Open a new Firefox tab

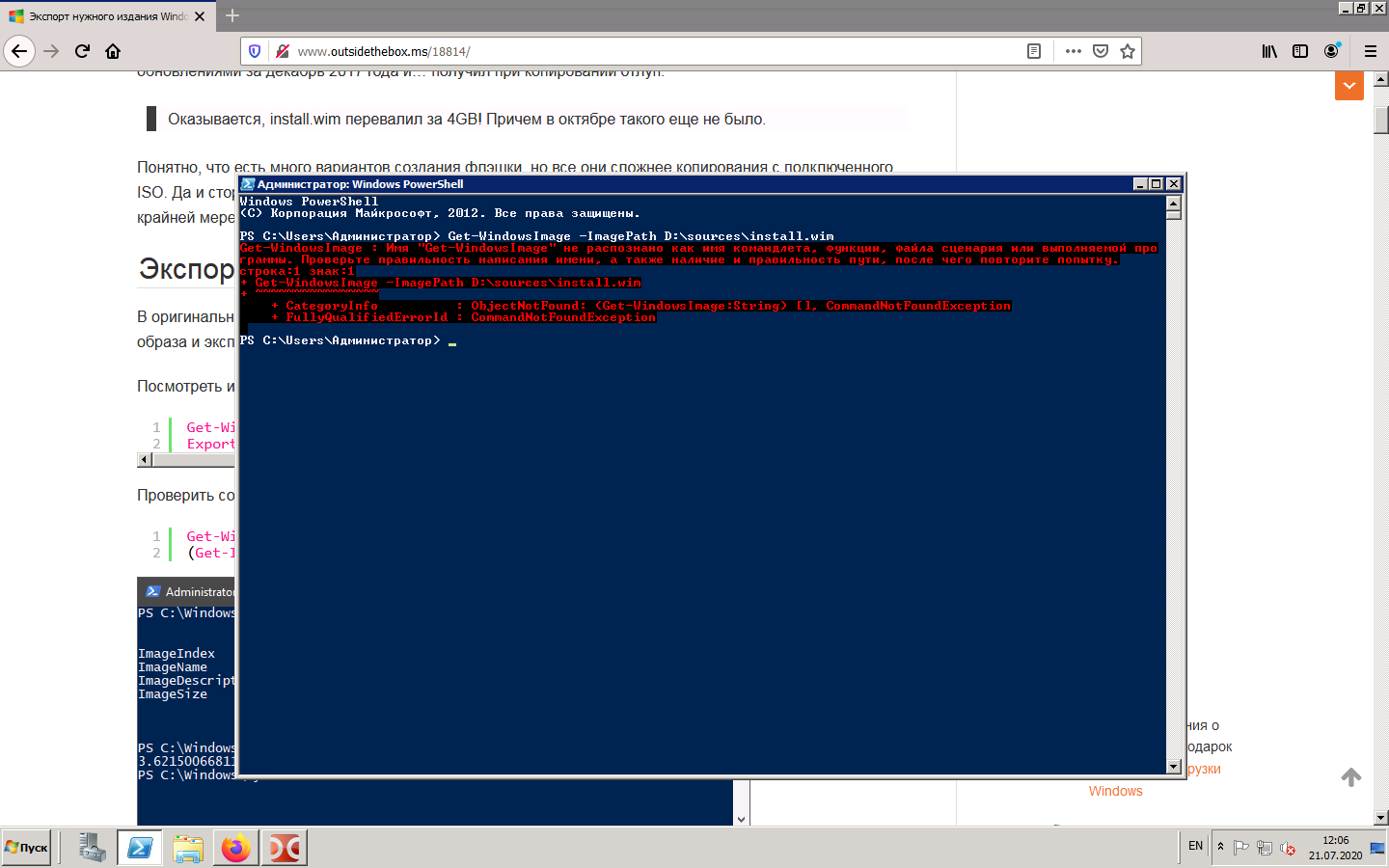232,15
